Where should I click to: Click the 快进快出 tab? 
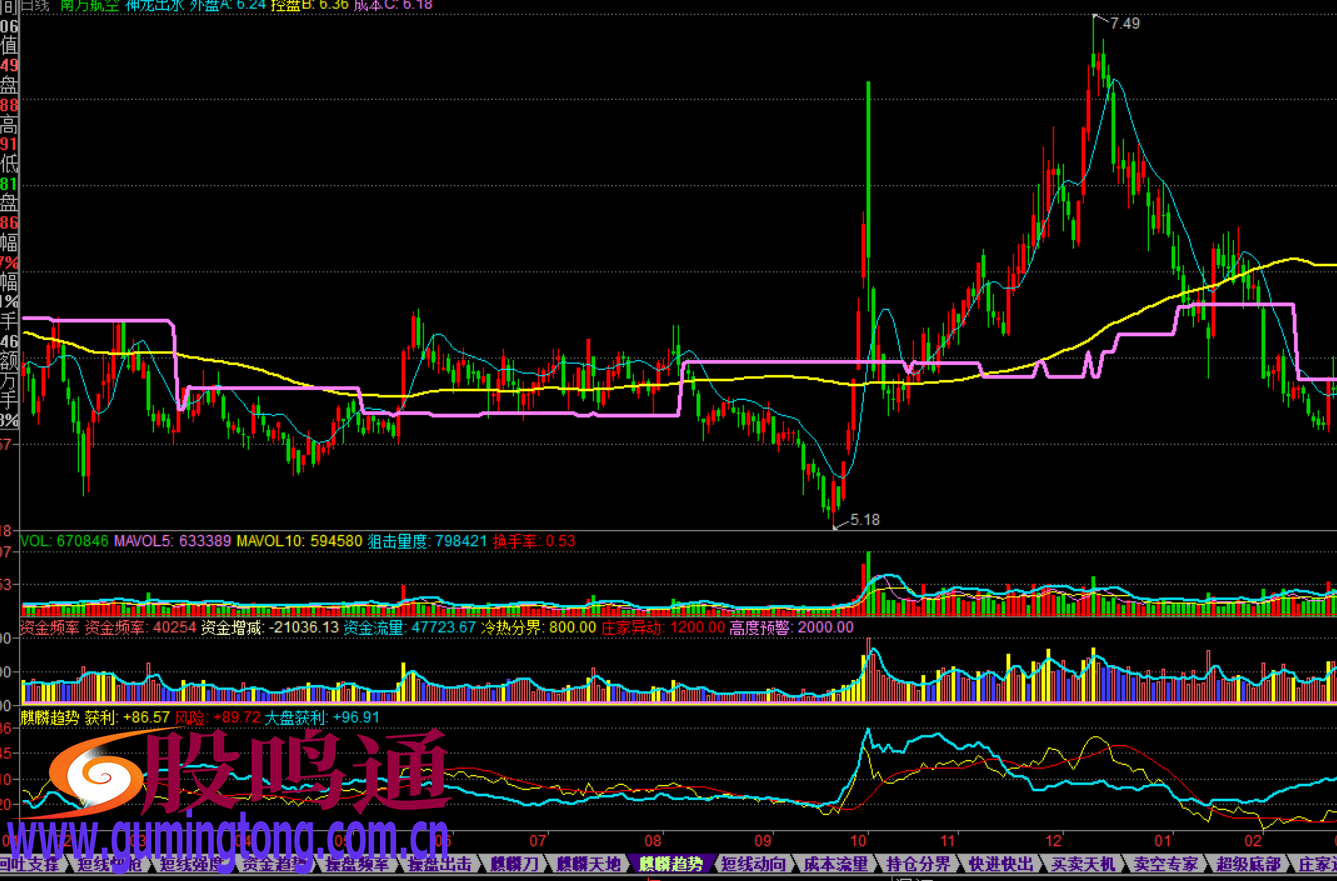pos(1001,864)
